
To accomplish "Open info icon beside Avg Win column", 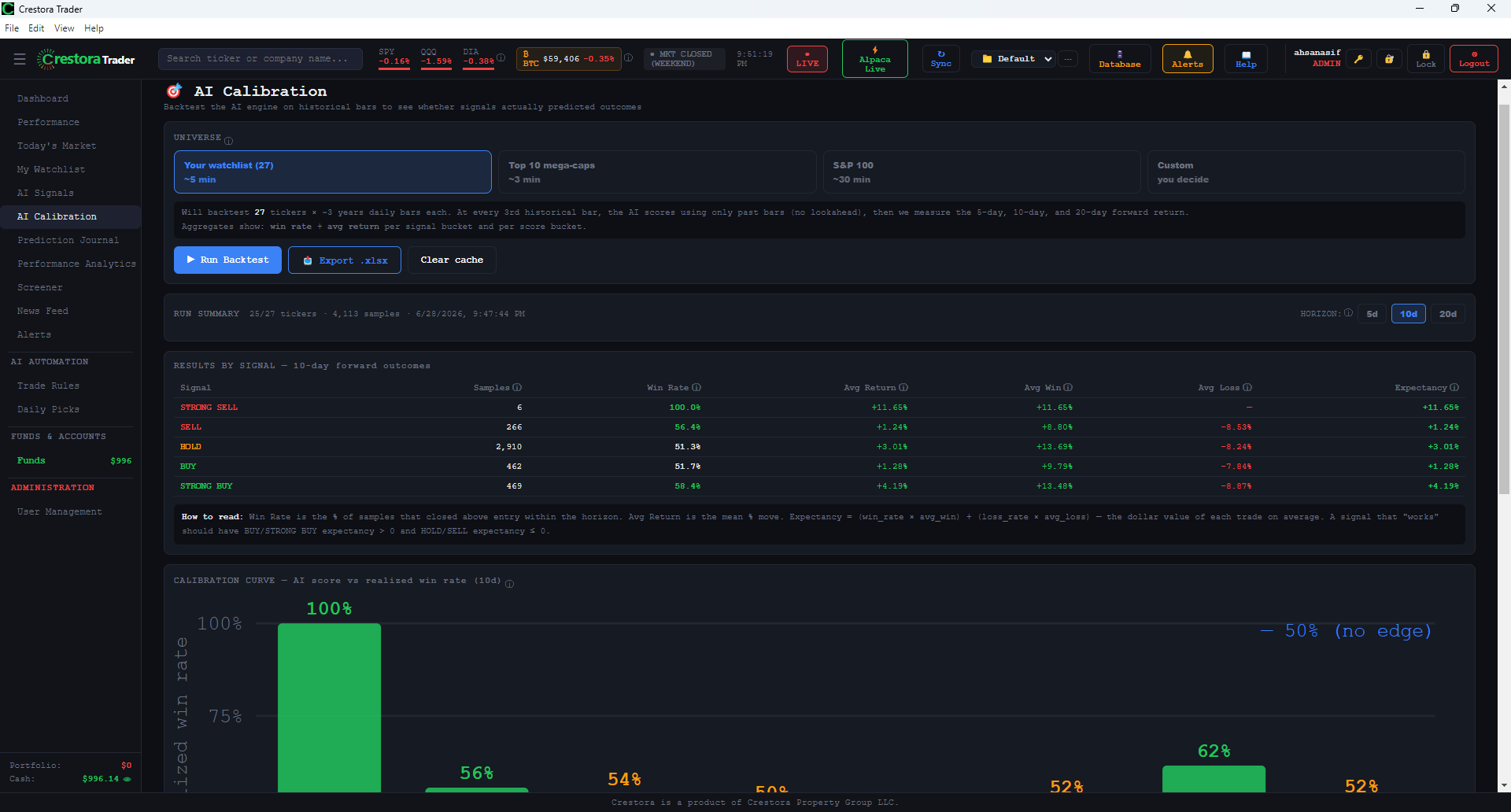I will pos(1068,387).
